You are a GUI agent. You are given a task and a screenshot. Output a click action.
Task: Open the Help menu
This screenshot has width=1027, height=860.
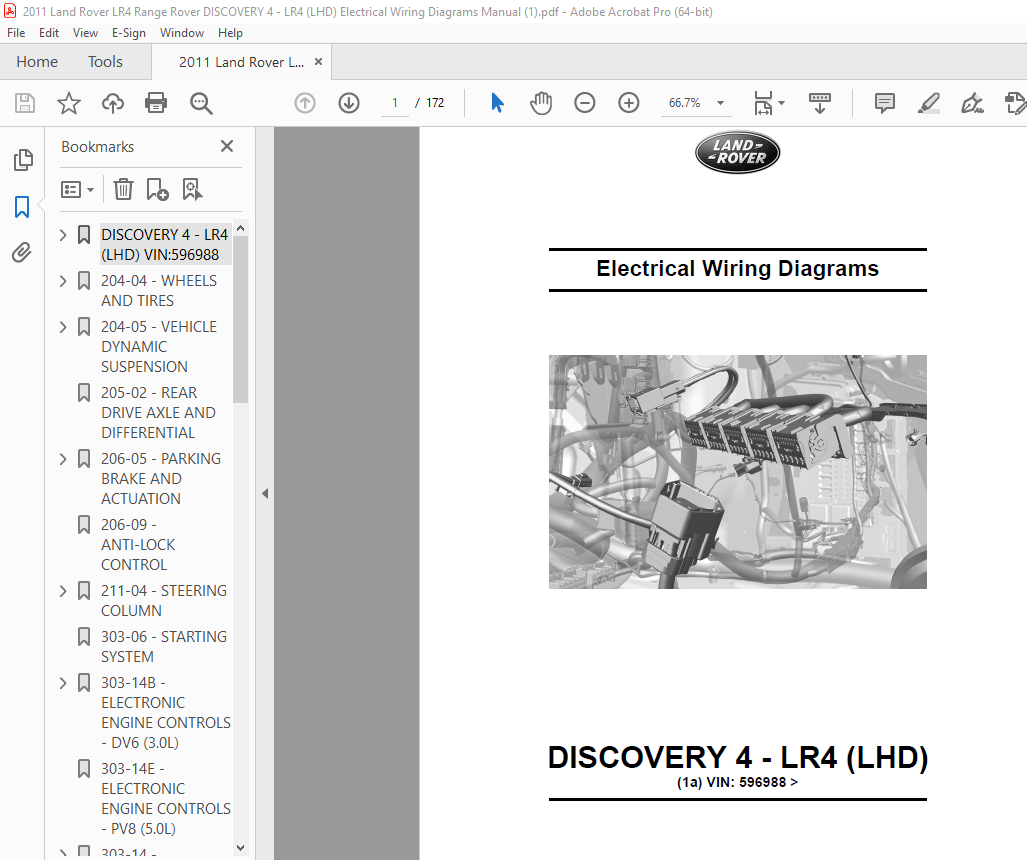[230, 33]
